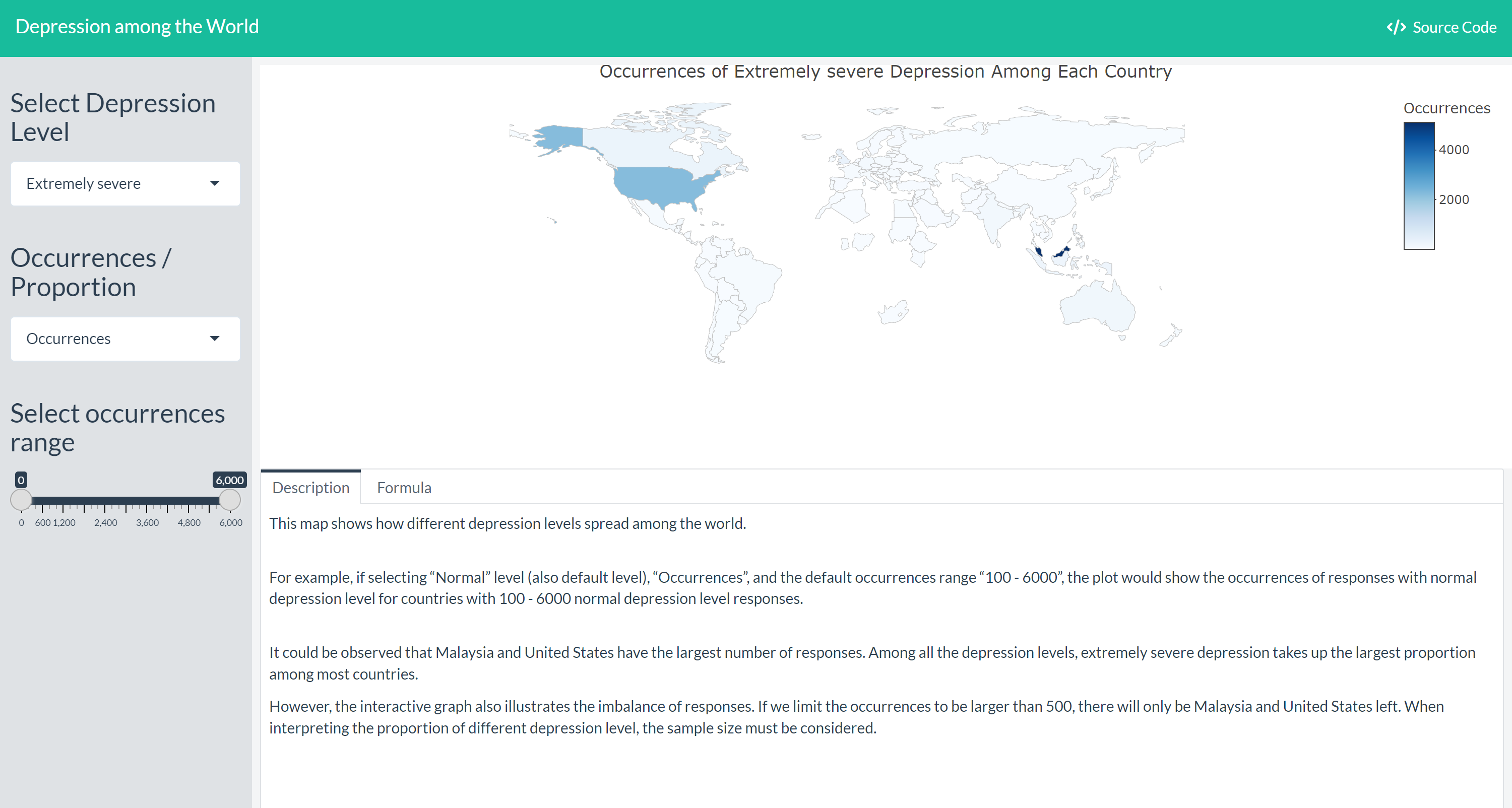
Task: Click the Depression among the World title
Action: [137, 26]
